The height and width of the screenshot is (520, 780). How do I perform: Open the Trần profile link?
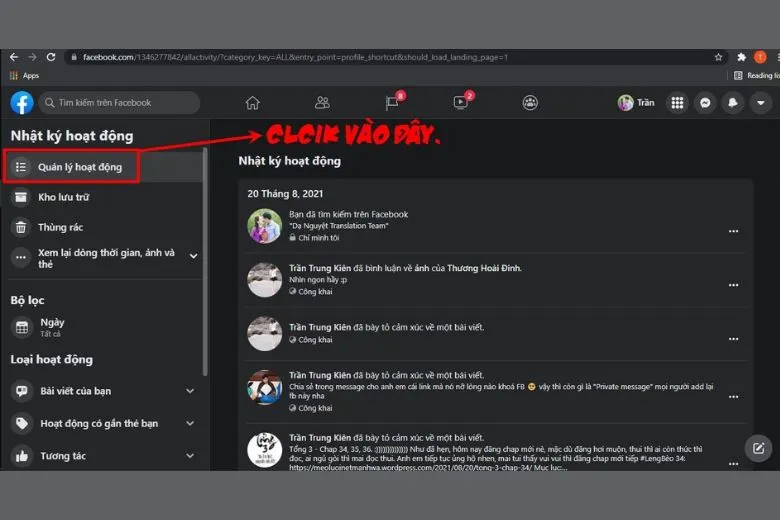[636, 103]
